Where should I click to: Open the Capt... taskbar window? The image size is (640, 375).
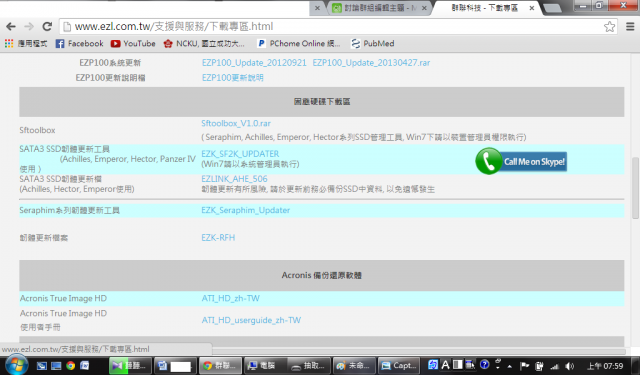tap(399, 366)
